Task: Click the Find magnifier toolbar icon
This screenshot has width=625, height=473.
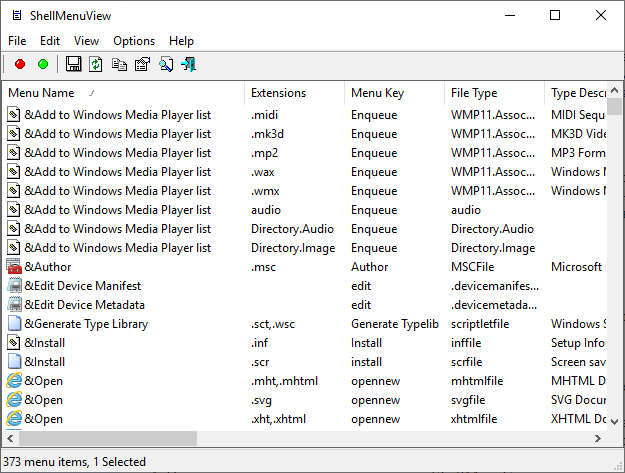Action: click(166, 64)
